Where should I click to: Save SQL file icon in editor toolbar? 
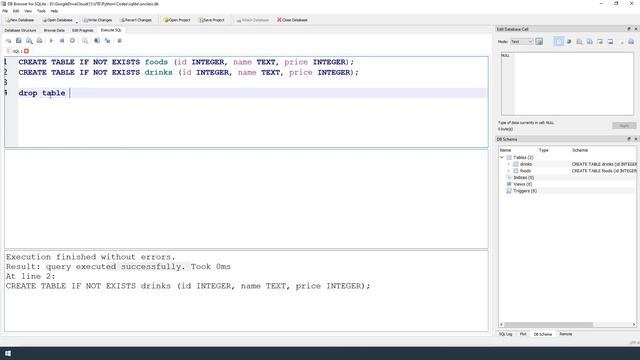(x=29, y=41)
